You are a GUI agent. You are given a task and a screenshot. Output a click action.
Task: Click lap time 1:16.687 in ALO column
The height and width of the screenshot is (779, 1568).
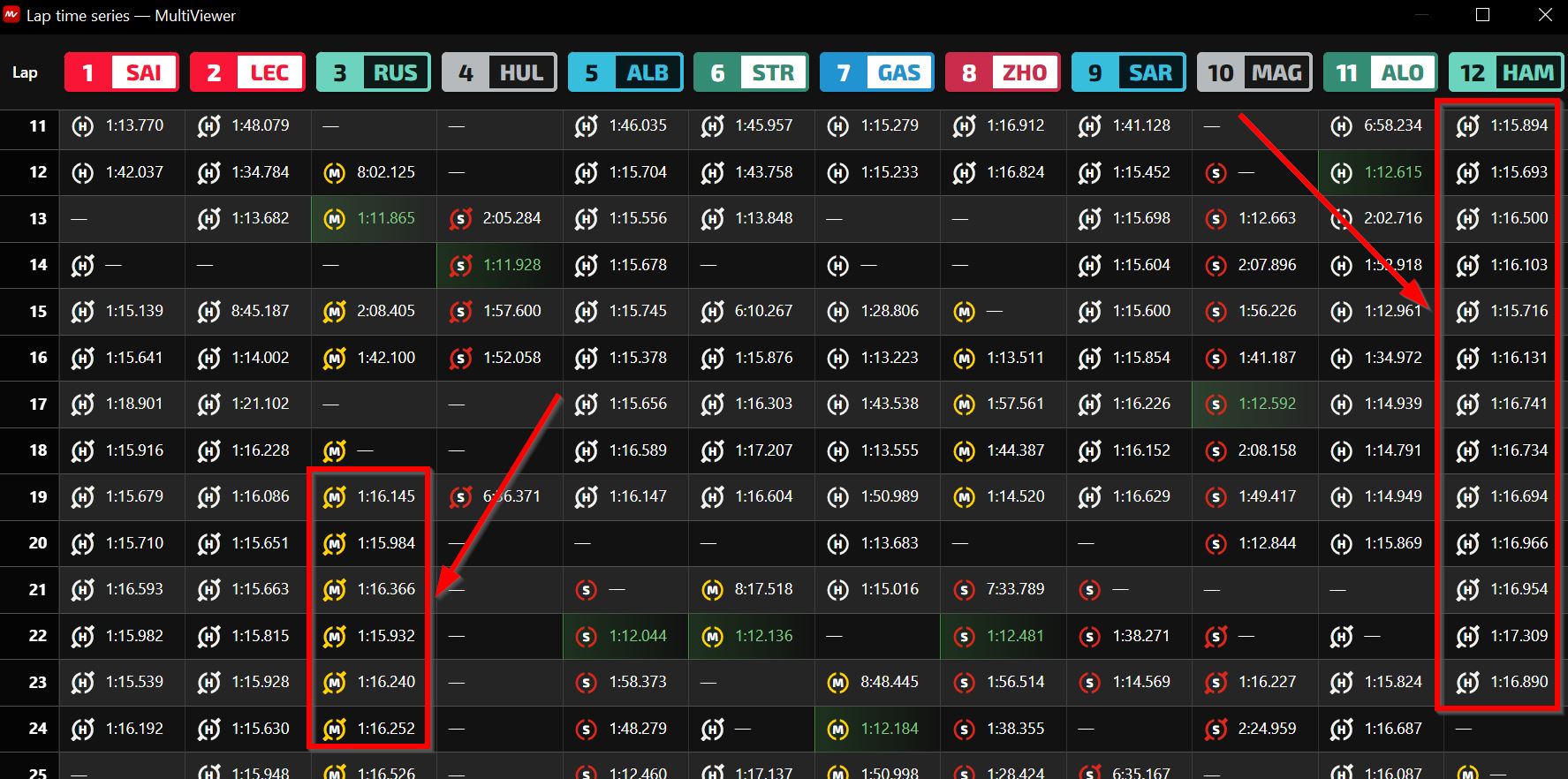[x=1393, y=729]
